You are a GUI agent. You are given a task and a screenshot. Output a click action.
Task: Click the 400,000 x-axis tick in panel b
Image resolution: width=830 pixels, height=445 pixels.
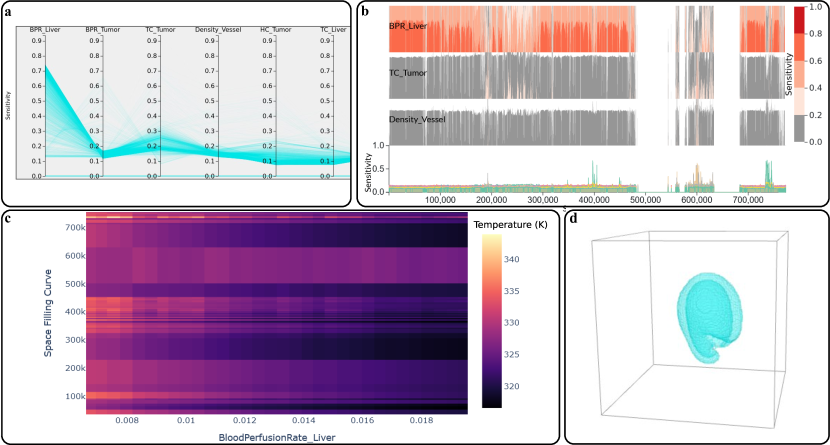(594, 200)
